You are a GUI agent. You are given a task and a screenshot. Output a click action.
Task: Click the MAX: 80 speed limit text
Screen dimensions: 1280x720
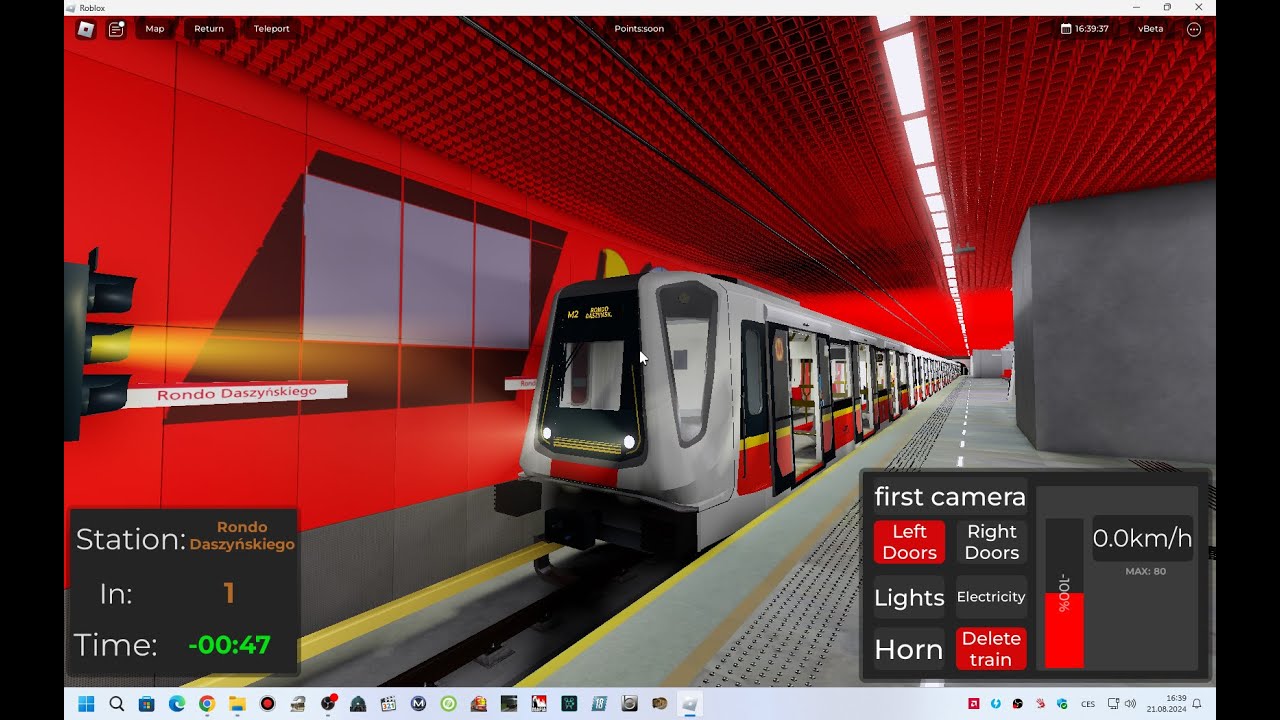[x=1145, y=572]
